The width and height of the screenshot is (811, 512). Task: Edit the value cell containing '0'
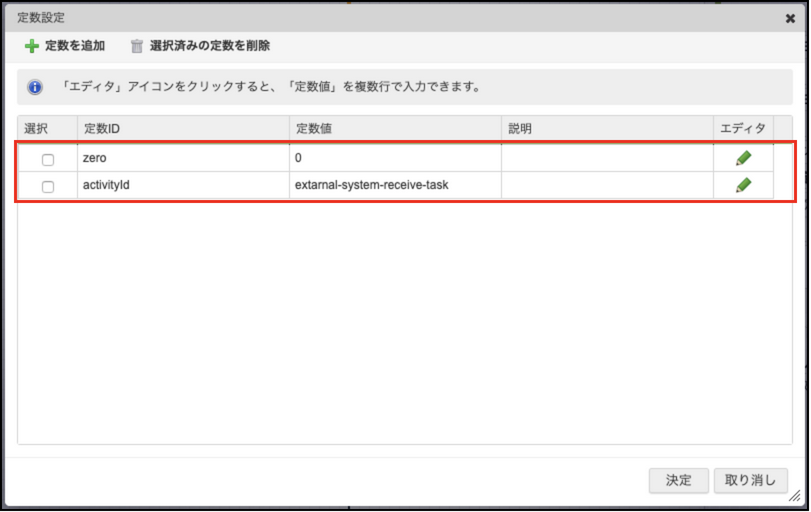(395, 158)
